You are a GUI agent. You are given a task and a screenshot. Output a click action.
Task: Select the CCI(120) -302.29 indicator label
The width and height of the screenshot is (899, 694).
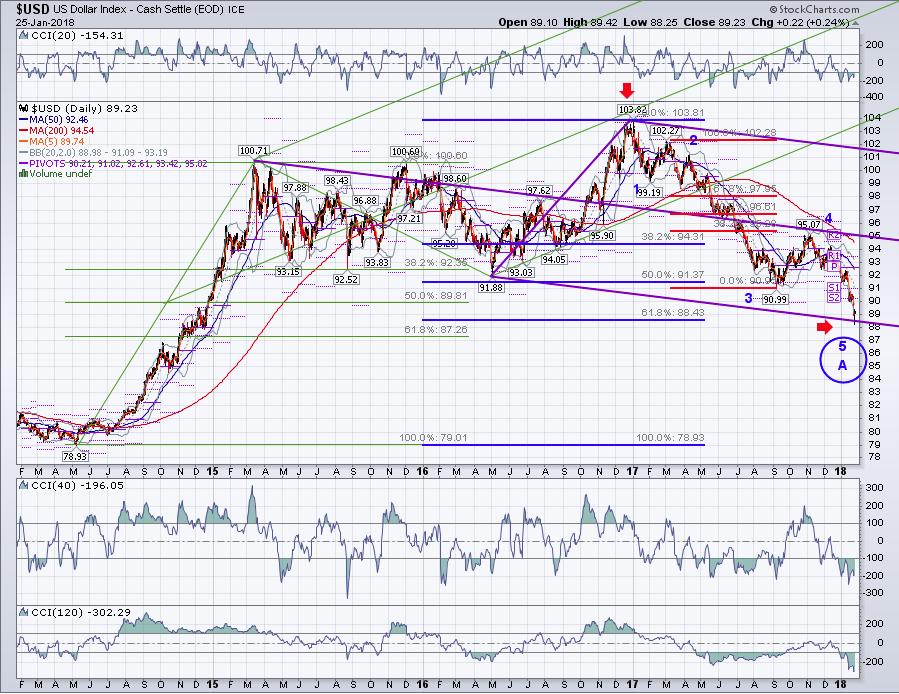81,613
